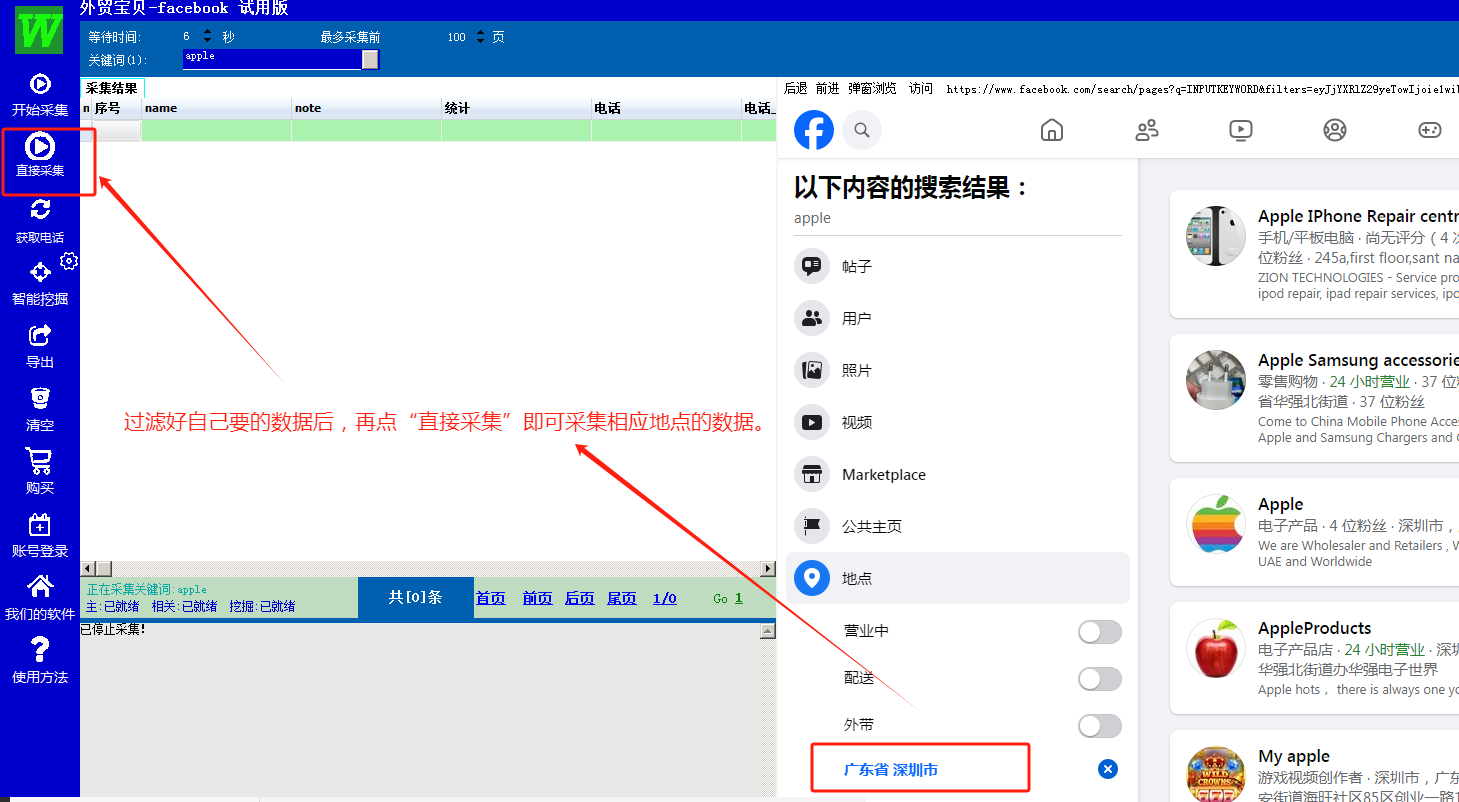Screen dimensions: 1459x802
Task: Click the name column header
Action: click(216, 108)
